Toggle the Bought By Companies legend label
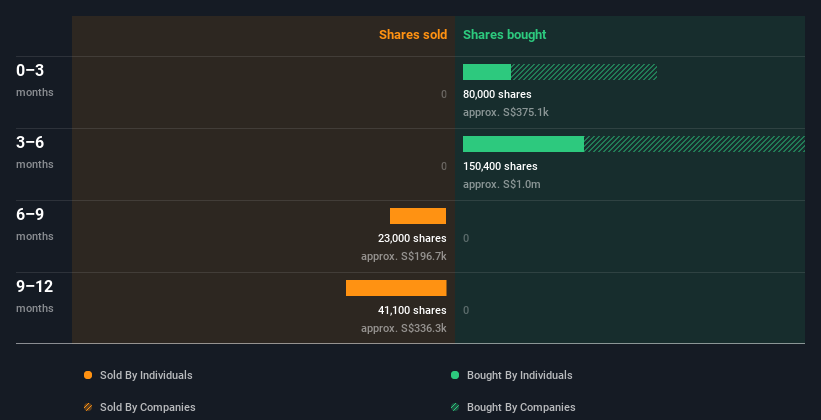 click(521, 407)
